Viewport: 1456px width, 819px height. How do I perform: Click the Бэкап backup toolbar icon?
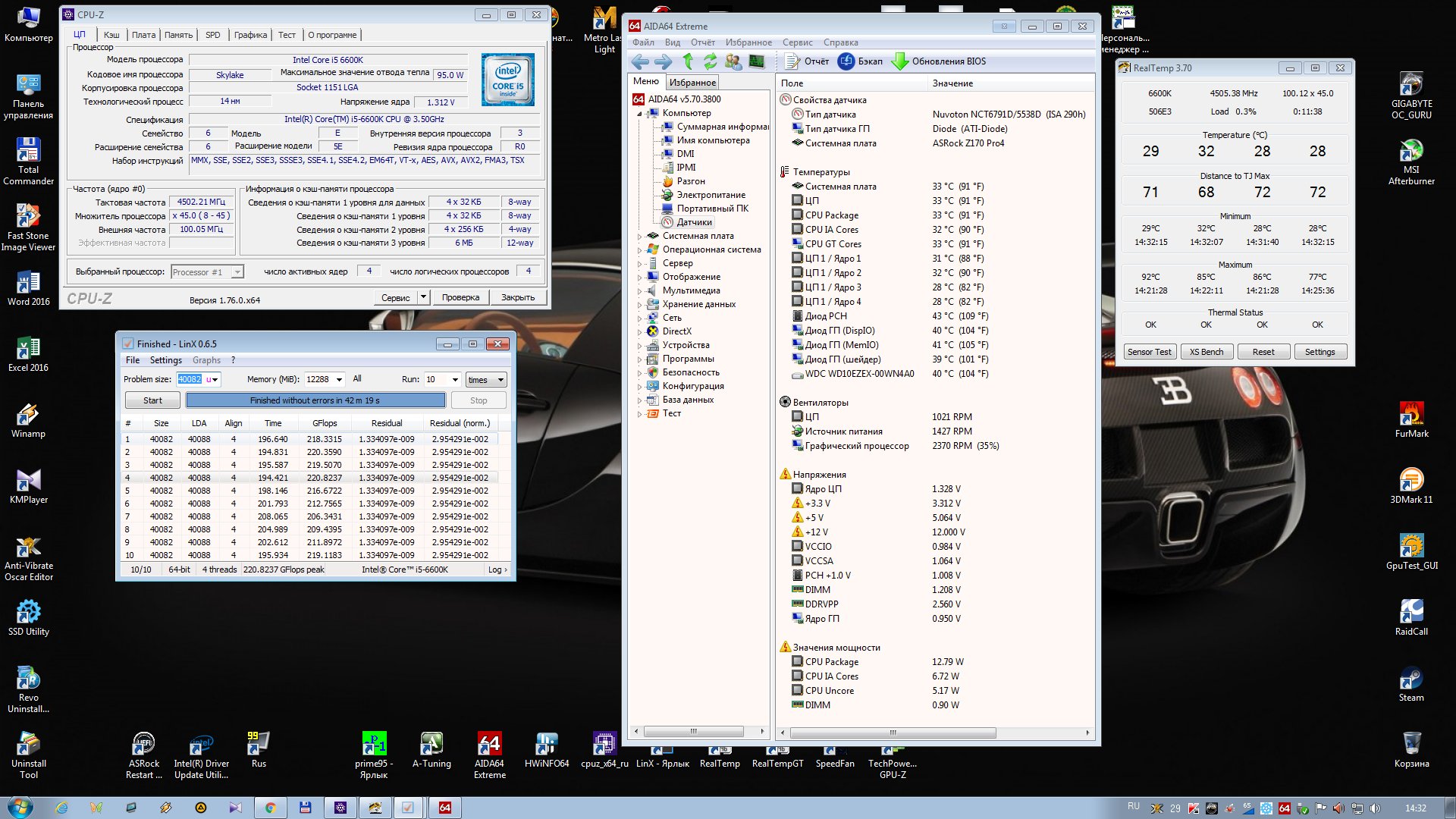point(846,61)
